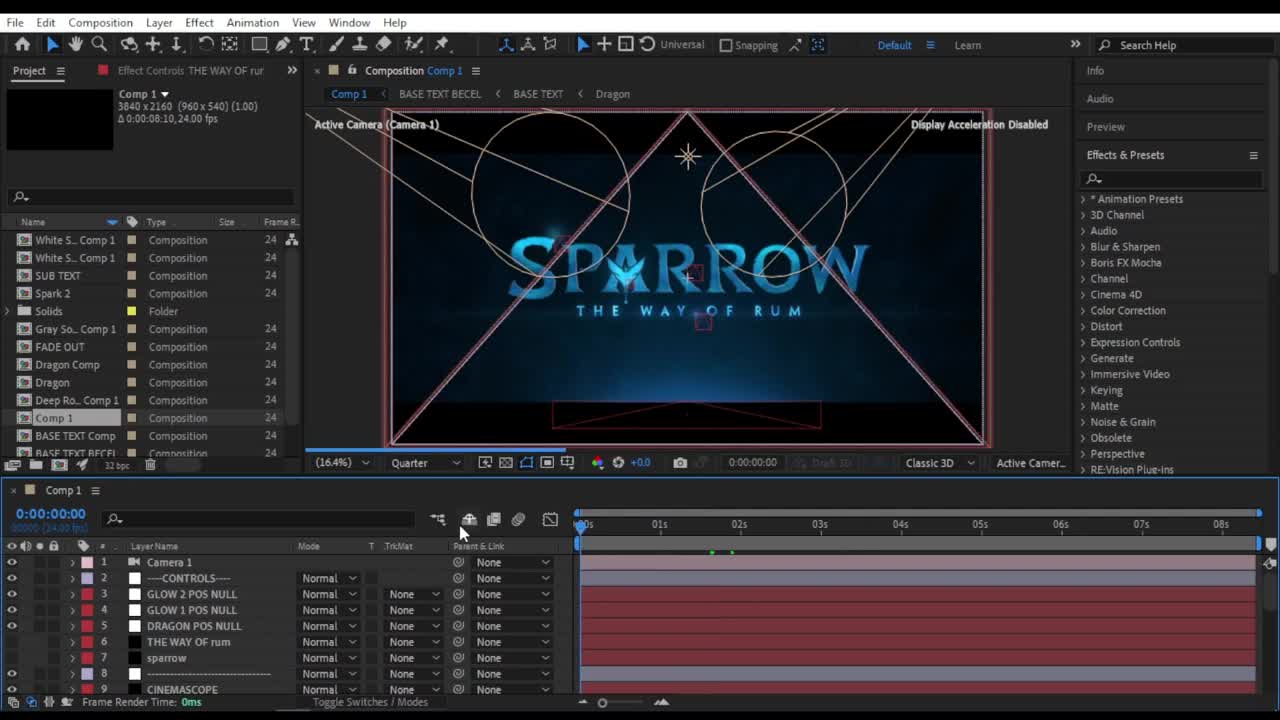Toggle mask and shape path visibility icon
1280x720 pixels.
[526, 462]
